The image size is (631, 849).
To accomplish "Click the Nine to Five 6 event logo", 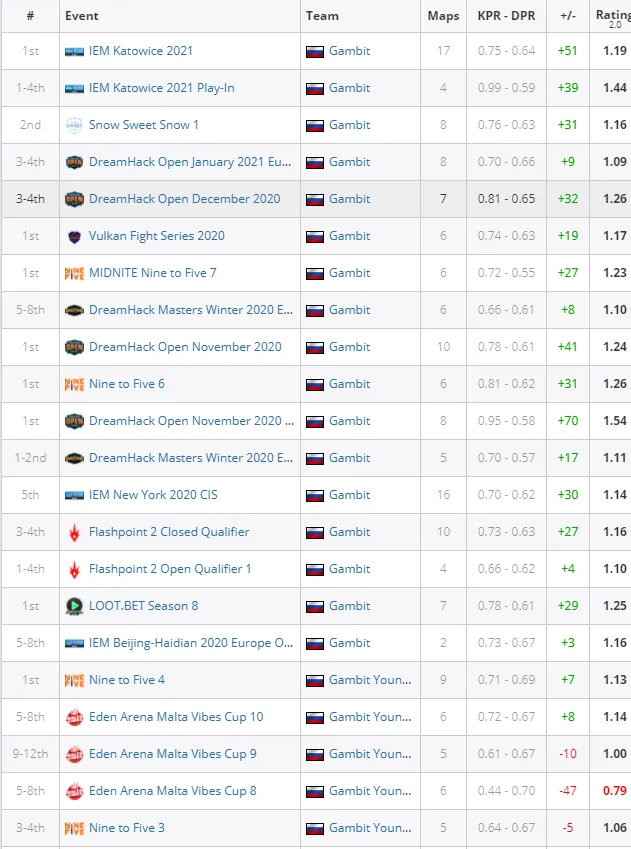I will (74, 384).
